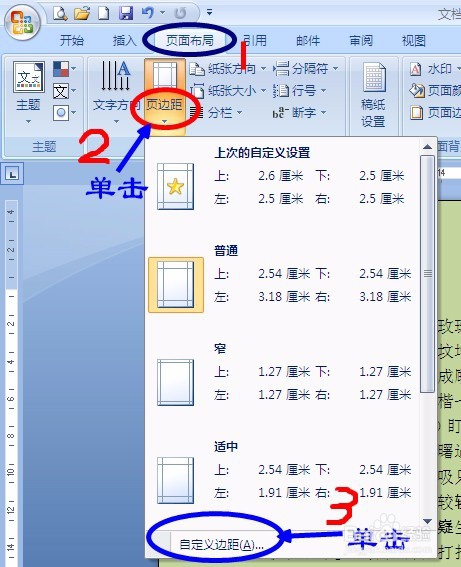Screen dimensions: 461x567
Task: Click margins gallery scroll down arrow
Action: [427, 521]
